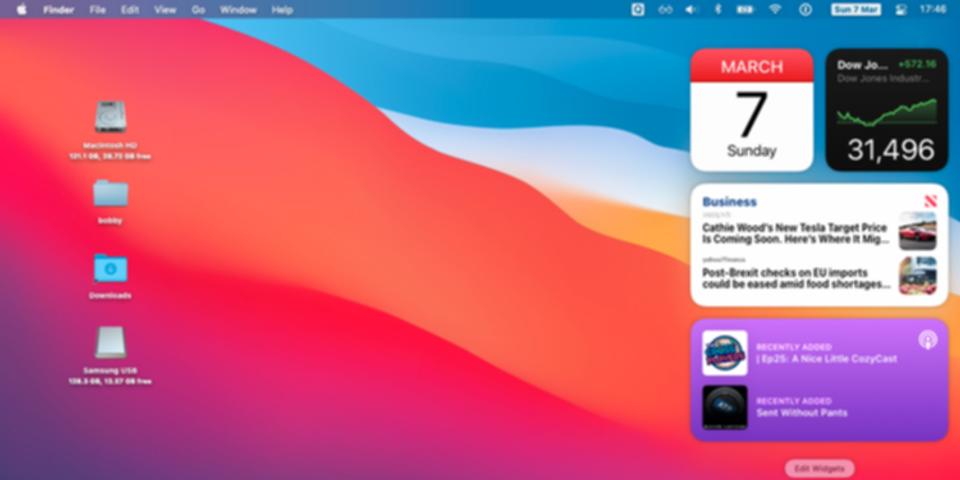Select the Downloads folder on desktop
Screen dimensions: 960x480
point(110,268)
